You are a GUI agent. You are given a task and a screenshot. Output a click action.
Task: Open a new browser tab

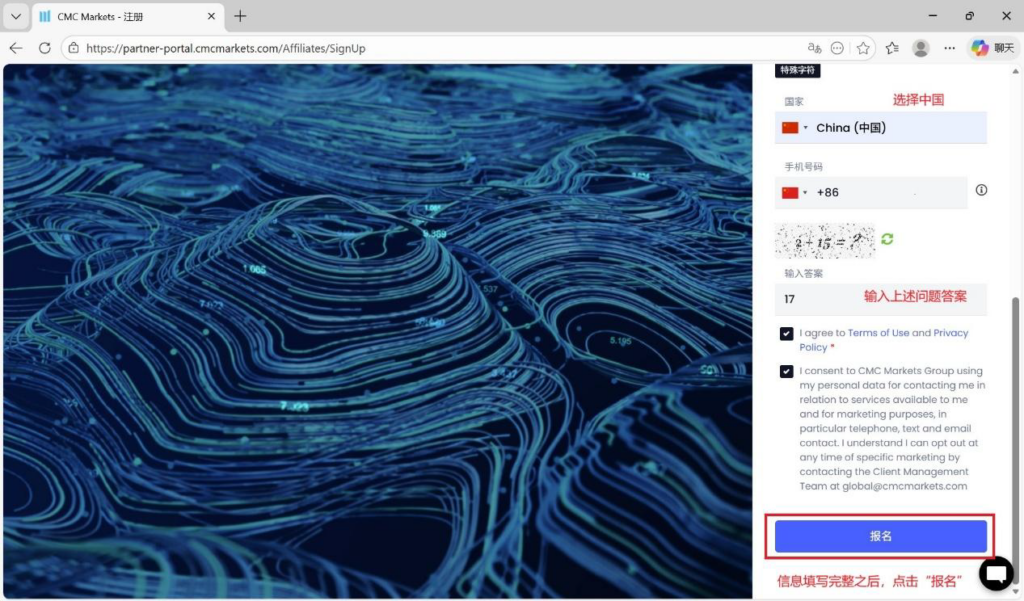point(240,16)
